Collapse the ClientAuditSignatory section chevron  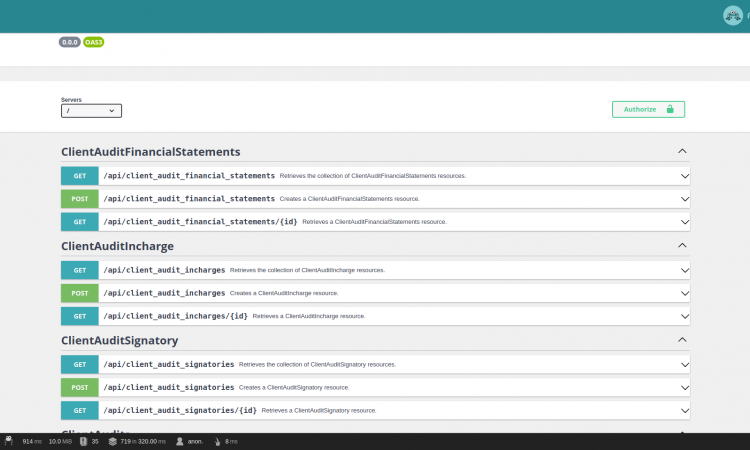point(682,340)
